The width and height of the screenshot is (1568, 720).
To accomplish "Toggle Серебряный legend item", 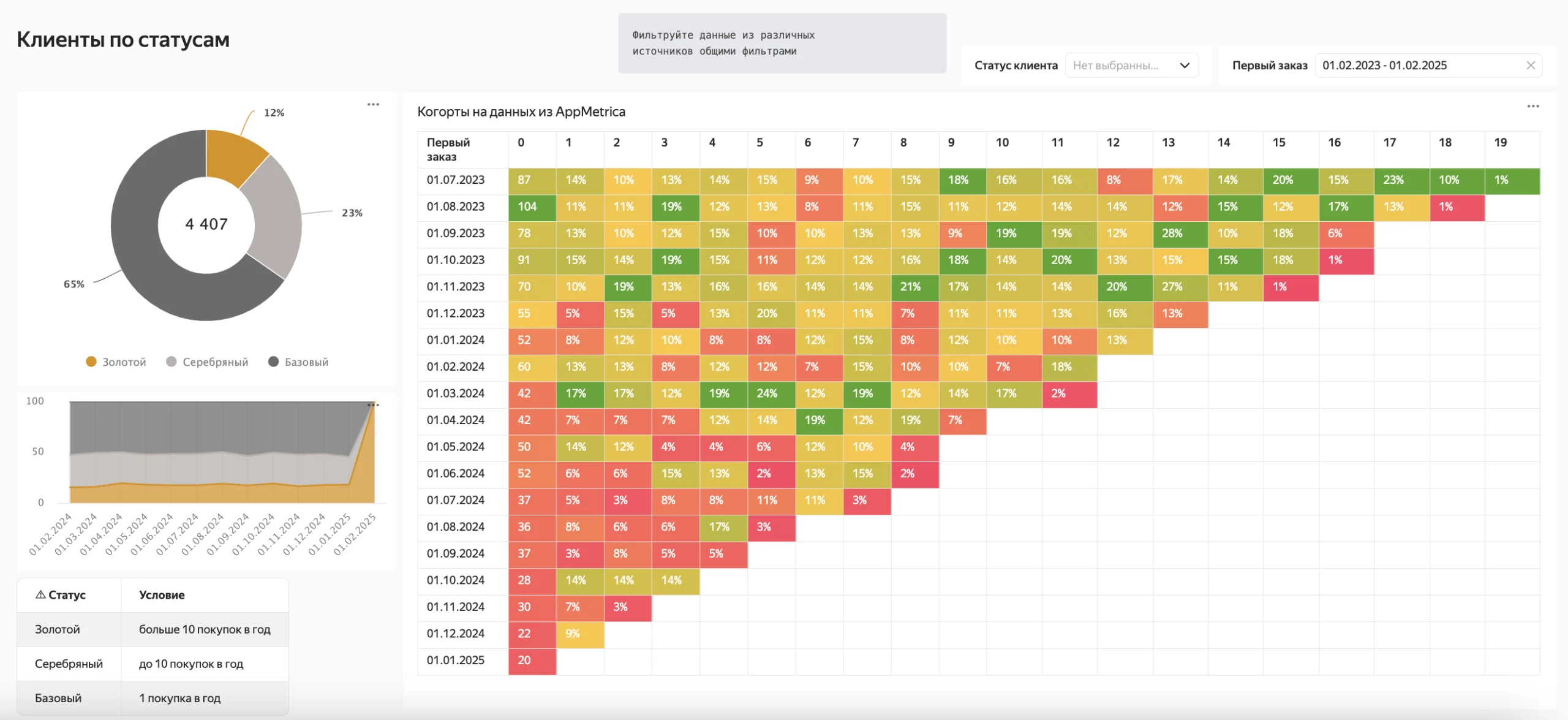I will pyautogui.click(x=207, y=362).
